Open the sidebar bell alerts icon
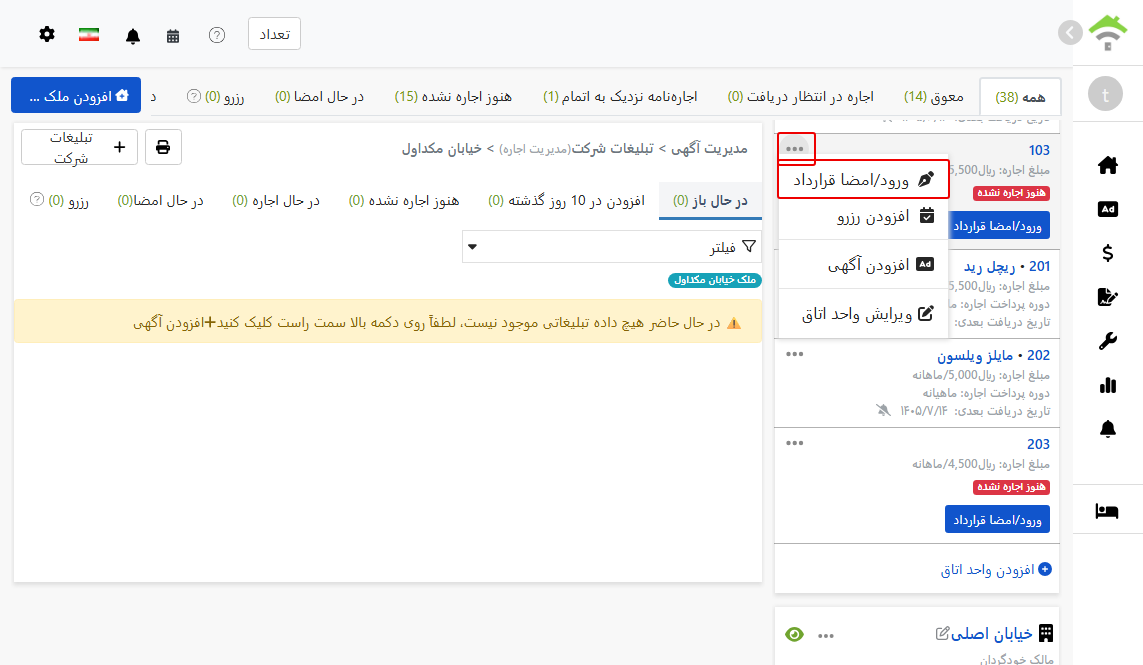The image size is (1143, 665). pyautogui.click(x=1107, y=429)
